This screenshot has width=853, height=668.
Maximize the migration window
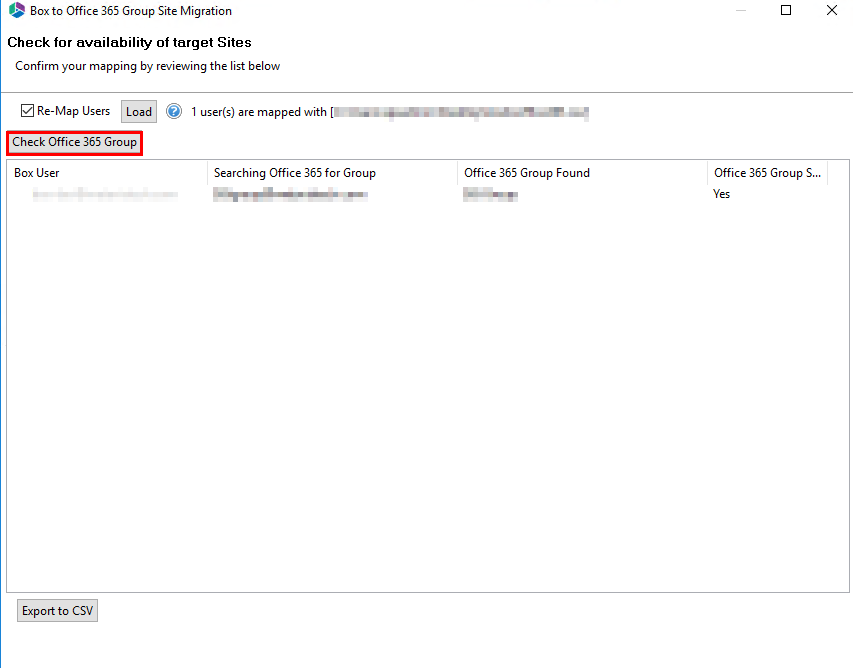[786, 10]
